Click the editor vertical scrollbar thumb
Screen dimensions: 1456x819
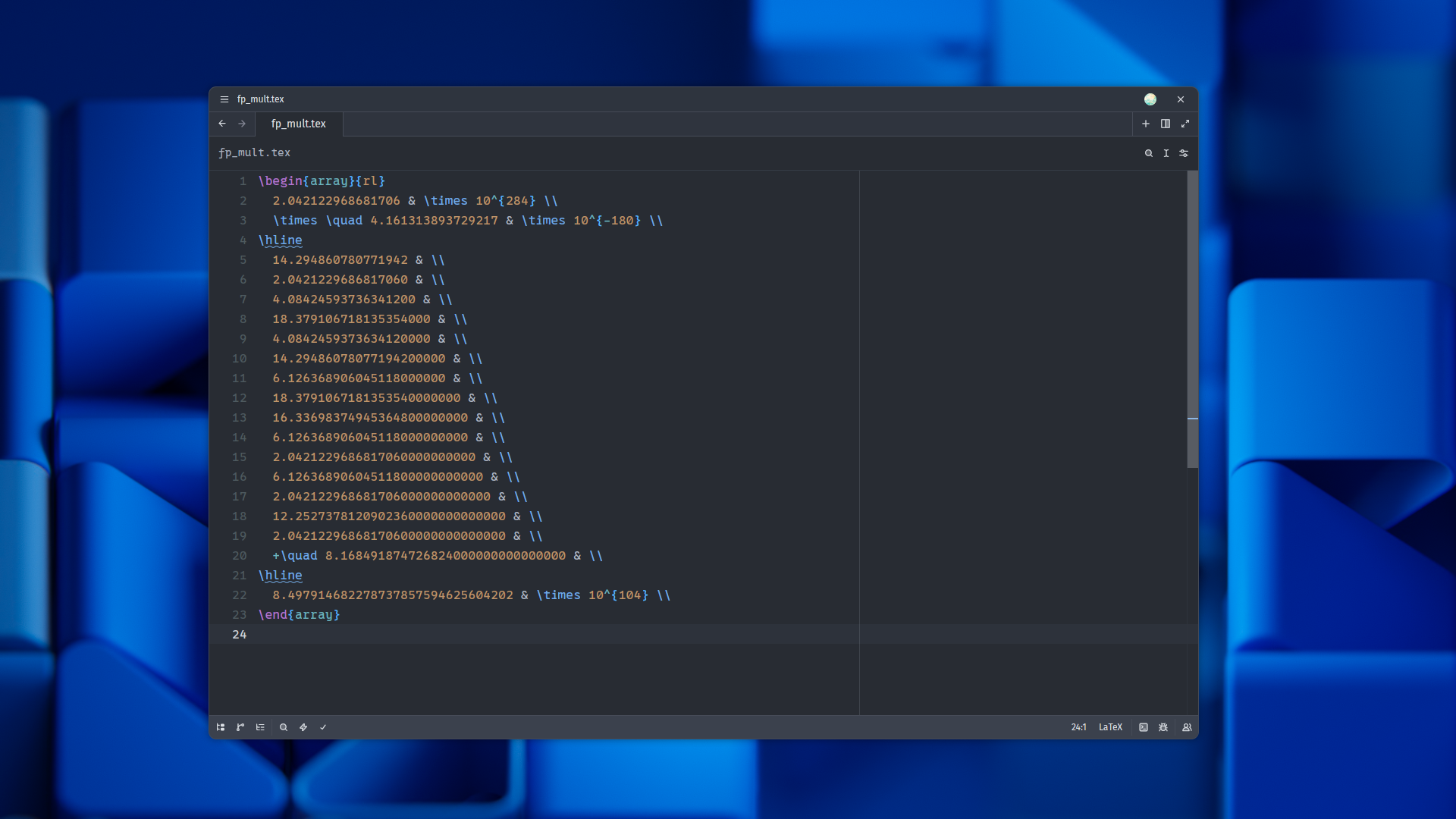pyautogui.click(x=1192, y=318)
